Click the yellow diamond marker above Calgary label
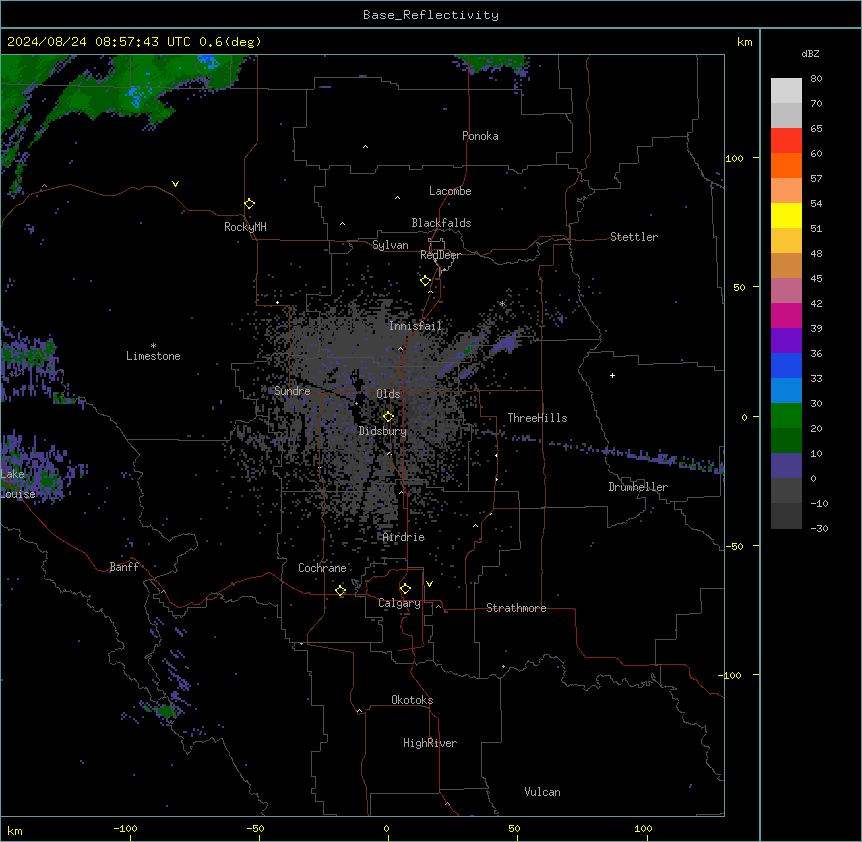Image resolution: width=862 pixels, height=842 pixels. (406, 589)
